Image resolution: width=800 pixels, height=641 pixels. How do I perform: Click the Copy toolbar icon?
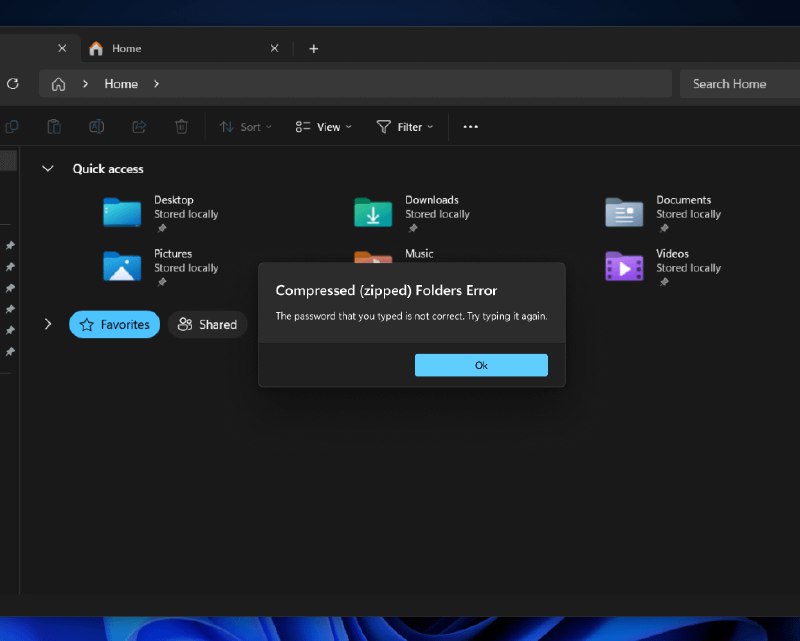(x=11, y=127)
